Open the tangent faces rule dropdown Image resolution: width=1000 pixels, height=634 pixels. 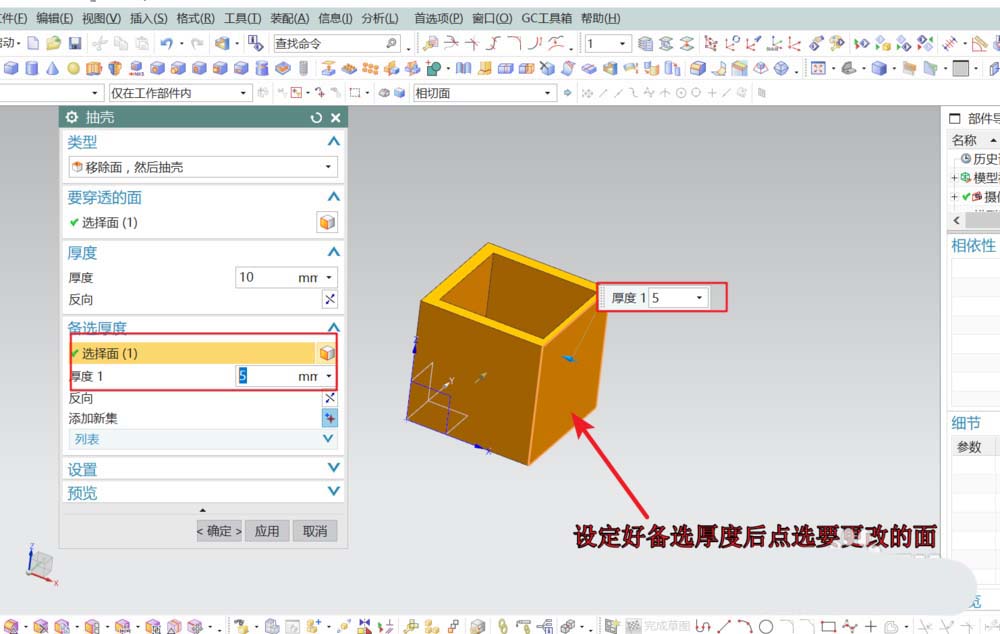point(547,93)
